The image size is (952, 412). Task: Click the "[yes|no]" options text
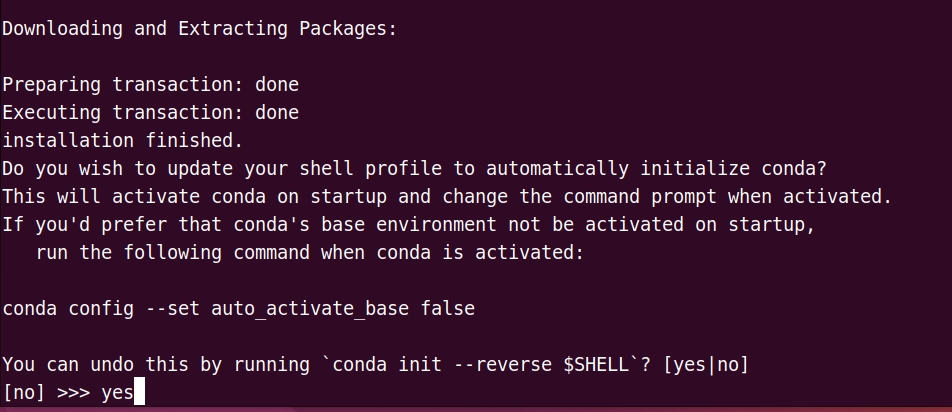(706, 365)
